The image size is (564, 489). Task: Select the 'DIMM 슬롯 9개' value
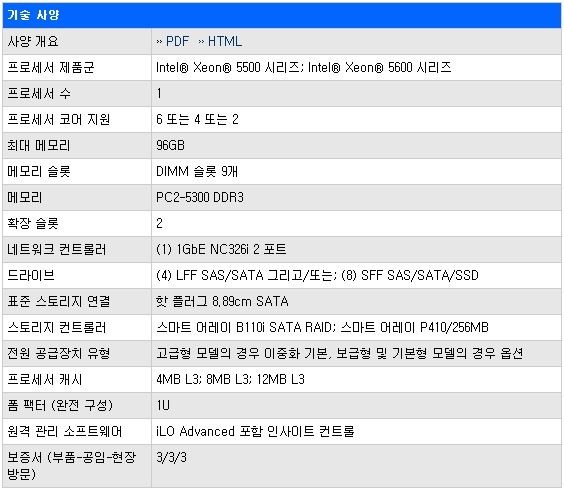(197, 171)
